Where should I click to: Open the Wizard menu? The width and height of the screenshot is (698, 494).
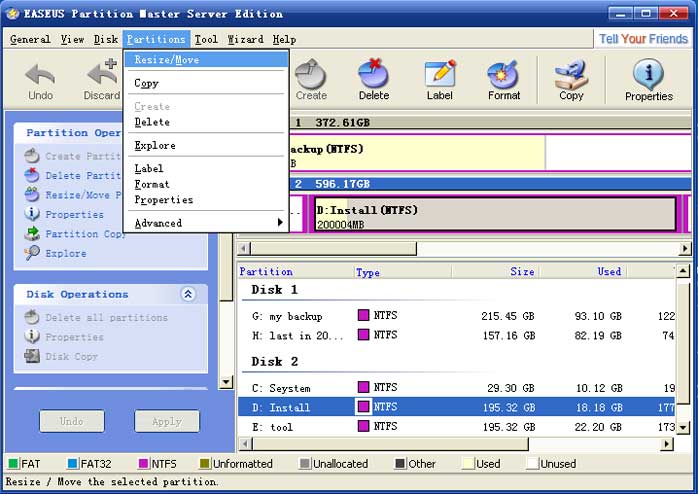[x=245, y=39]
